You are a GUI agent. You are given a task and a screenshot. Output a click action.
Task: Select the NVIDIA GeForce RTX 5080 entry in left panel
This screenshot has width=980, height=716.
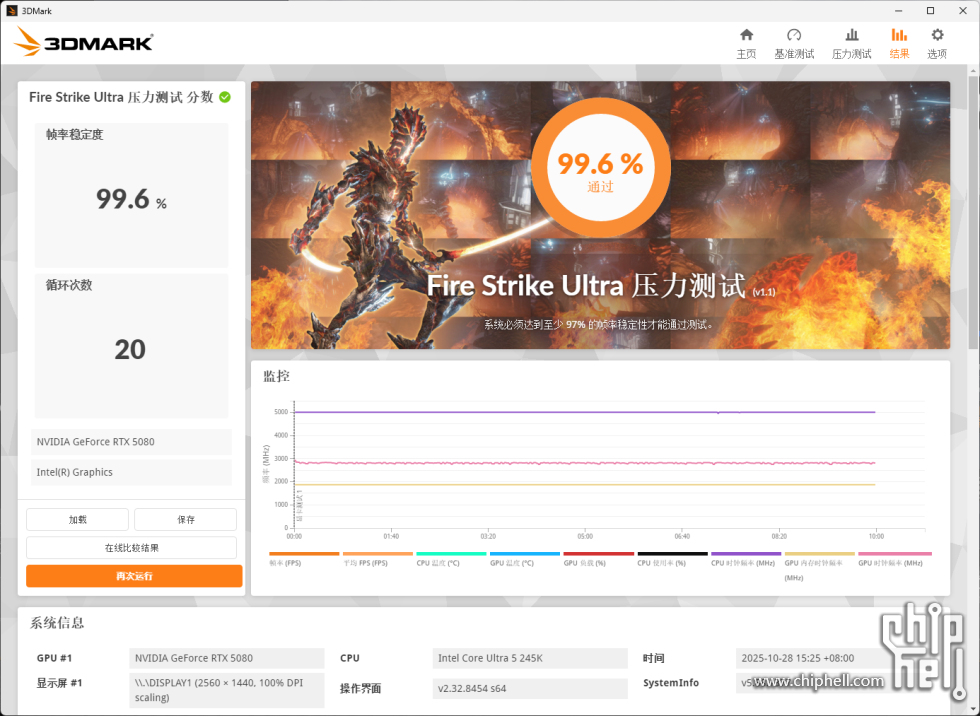(x=131, y=442)
